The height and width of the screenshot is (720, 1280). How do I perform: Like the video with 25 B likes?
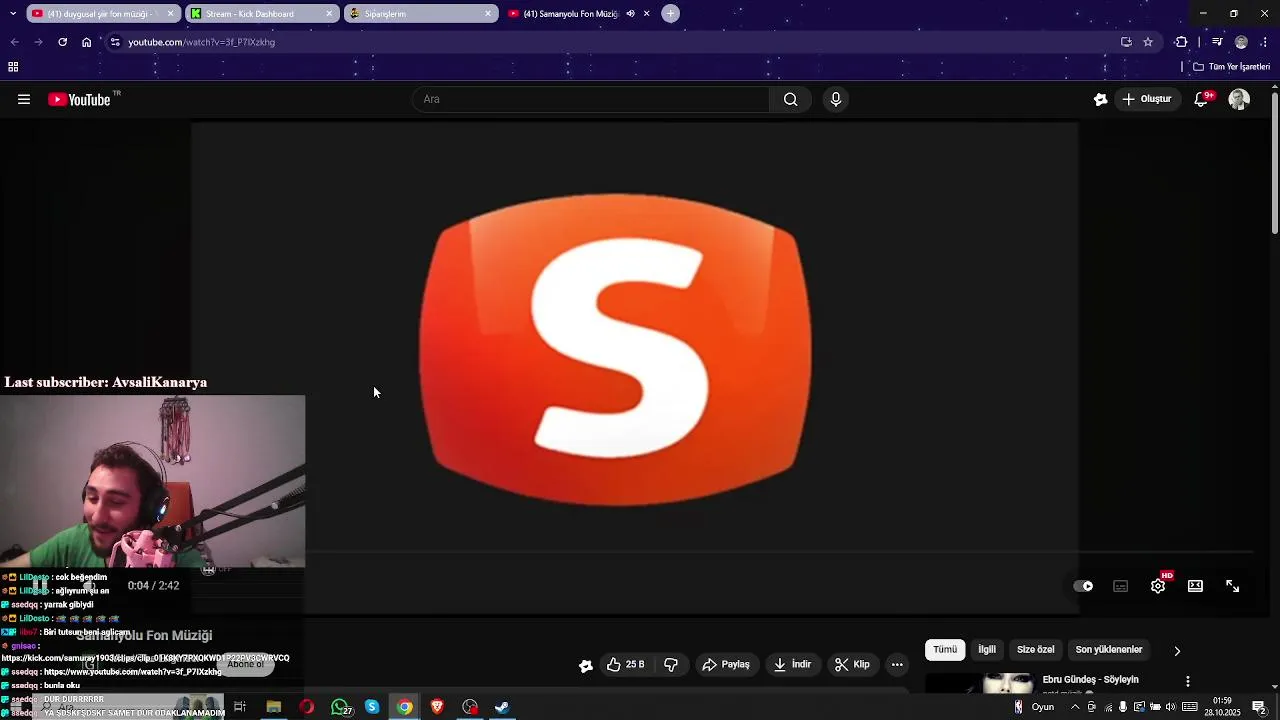click(x=626, y=664)
